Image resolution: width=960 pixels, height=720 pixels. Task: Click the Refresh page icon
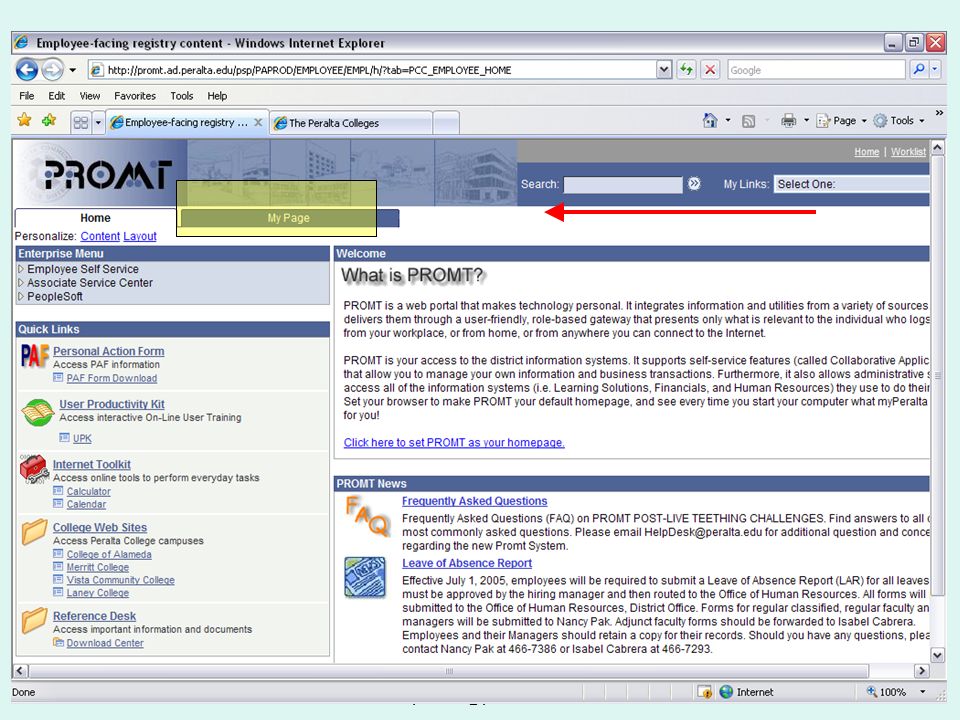tap(686, 70)
